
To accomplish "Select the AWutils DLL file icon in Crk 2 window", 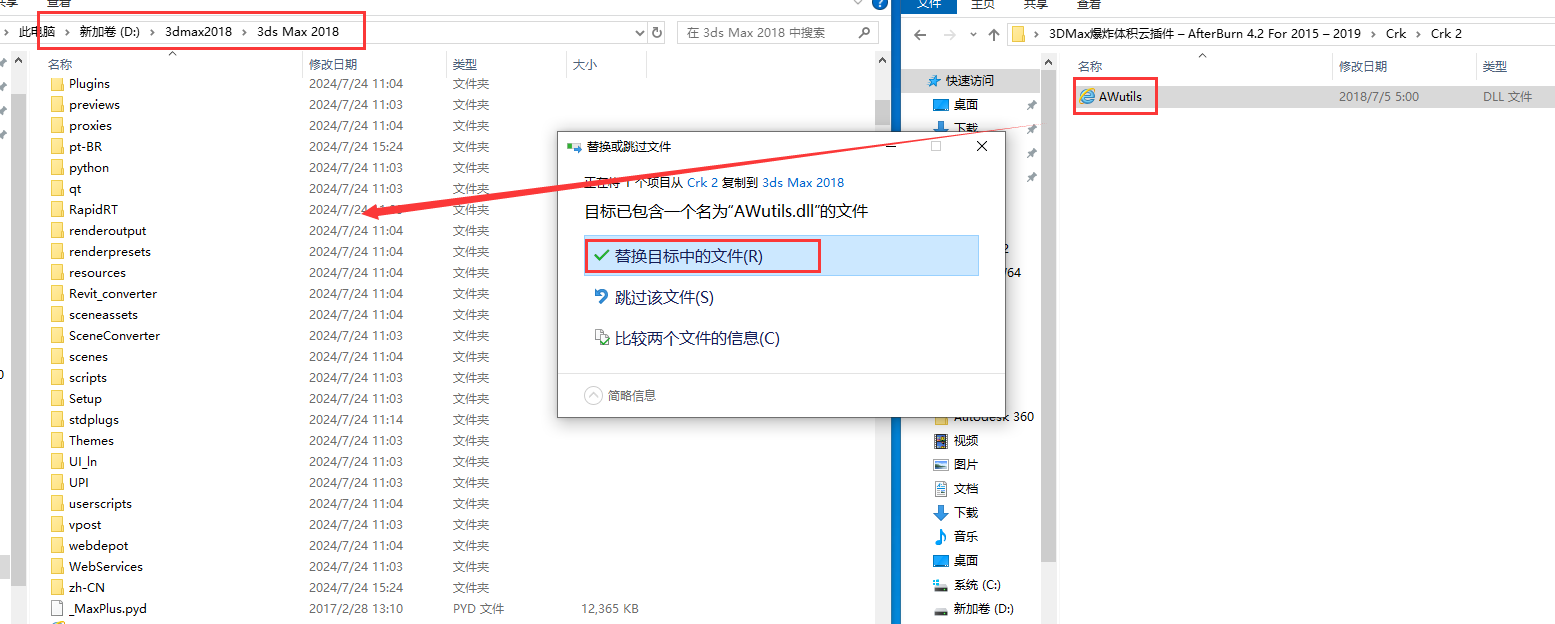I will click(x=1087, y=97).
